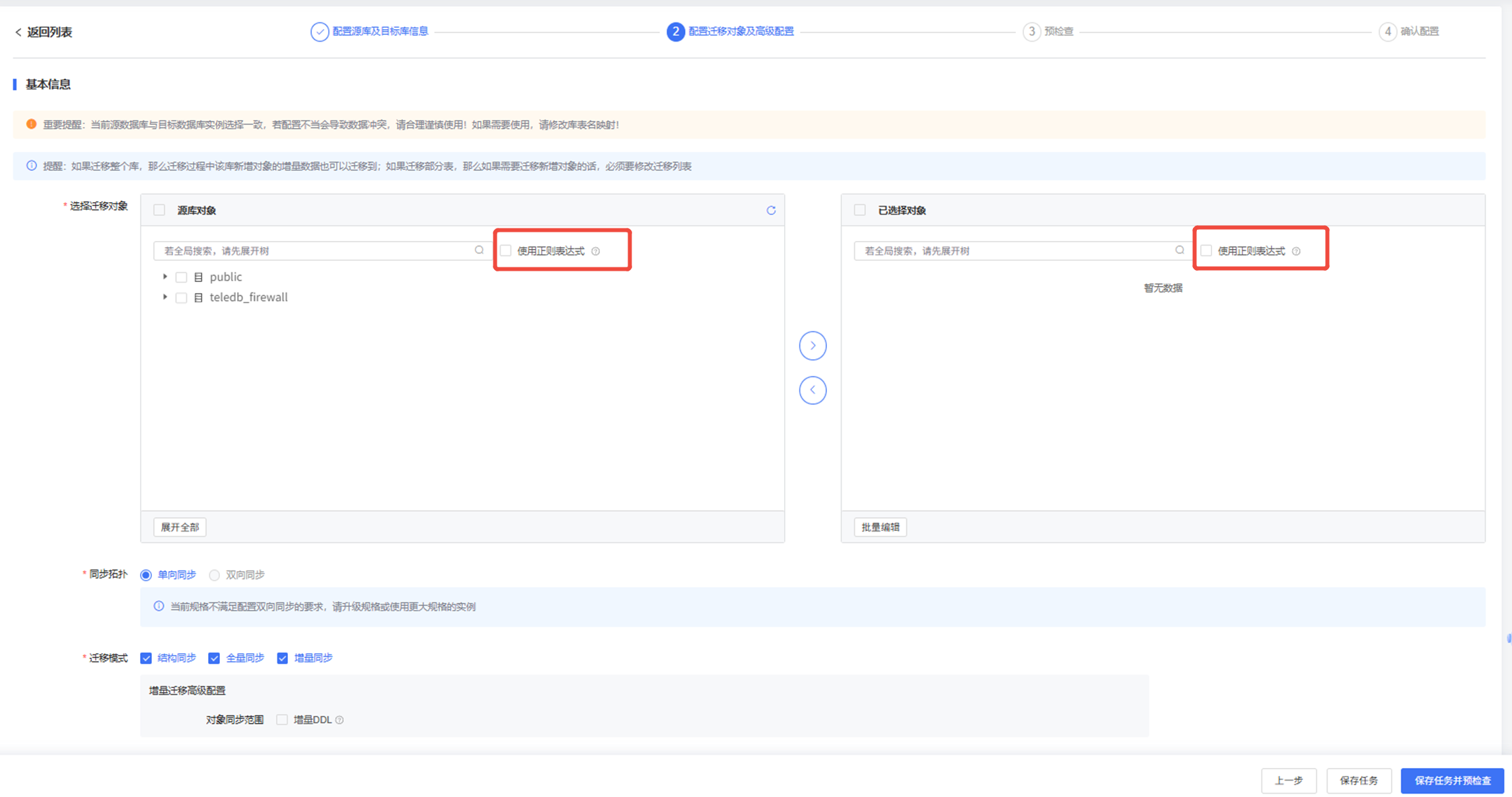Select 双向同步 radio option
Image resolution: width=1512 pixels, height=797 pixels.
[x=214, y=575]
